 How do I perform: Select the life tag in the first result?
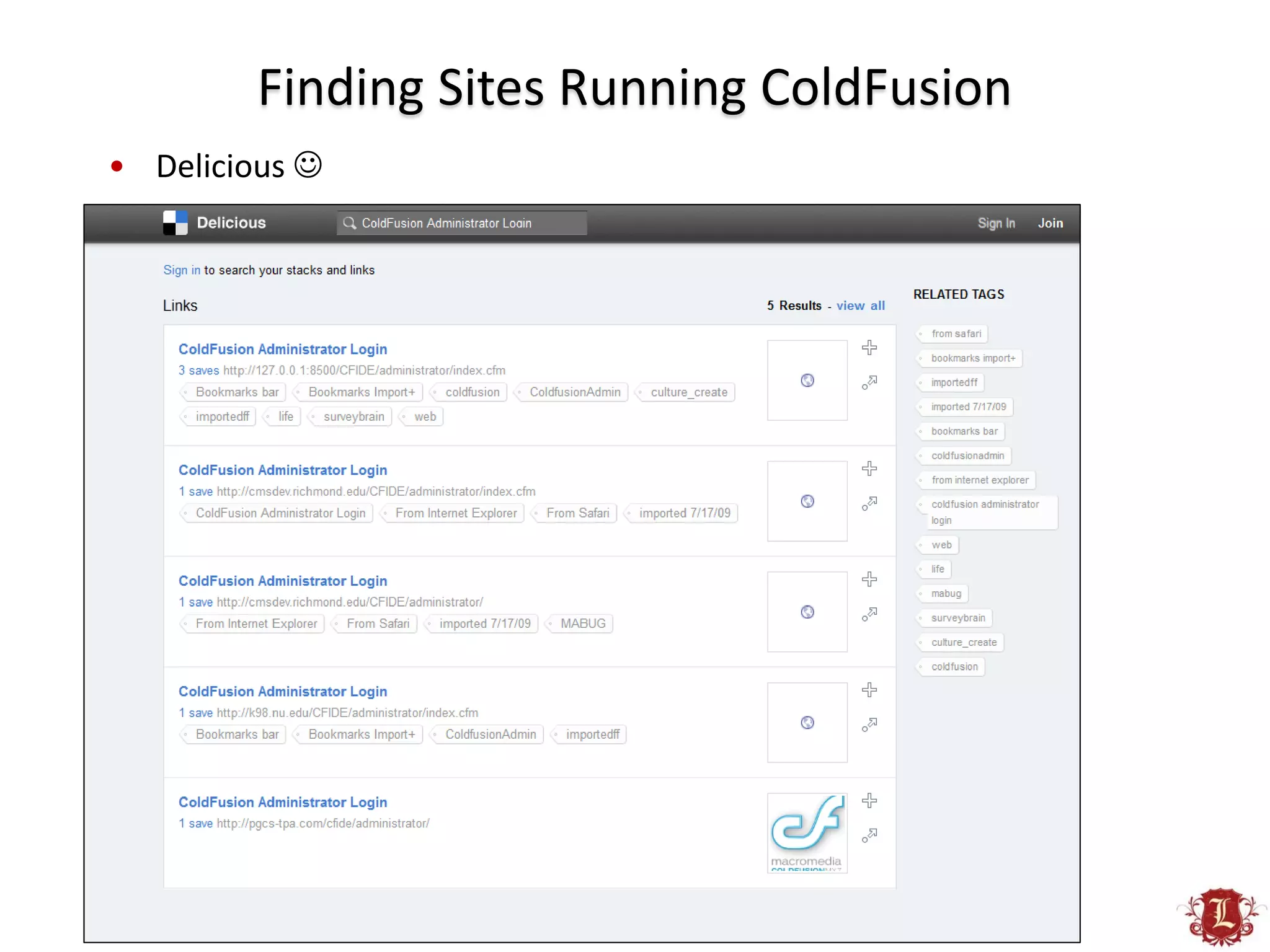[x=282, y=416]
